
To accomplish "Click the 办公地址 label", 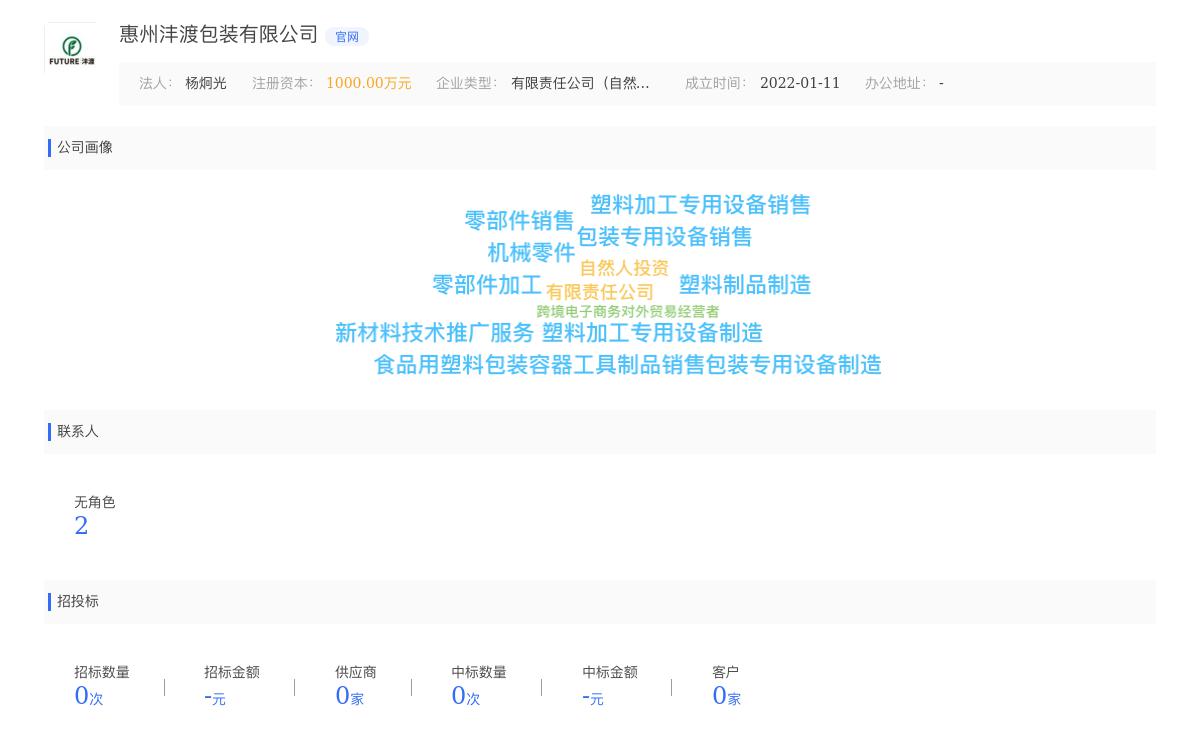I will click(x=896, y=84).
